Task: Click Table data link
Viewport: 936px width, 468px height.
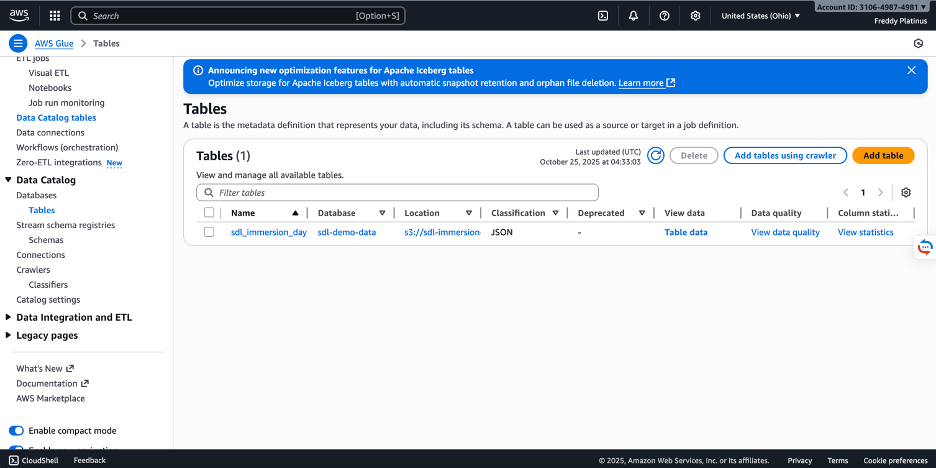Action: [686, 232]
